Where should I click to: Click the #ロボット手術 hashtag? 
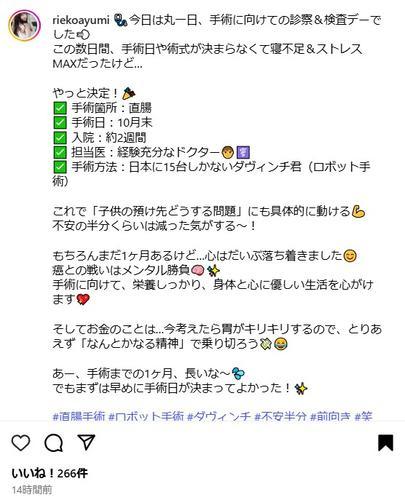pos(146,416)
